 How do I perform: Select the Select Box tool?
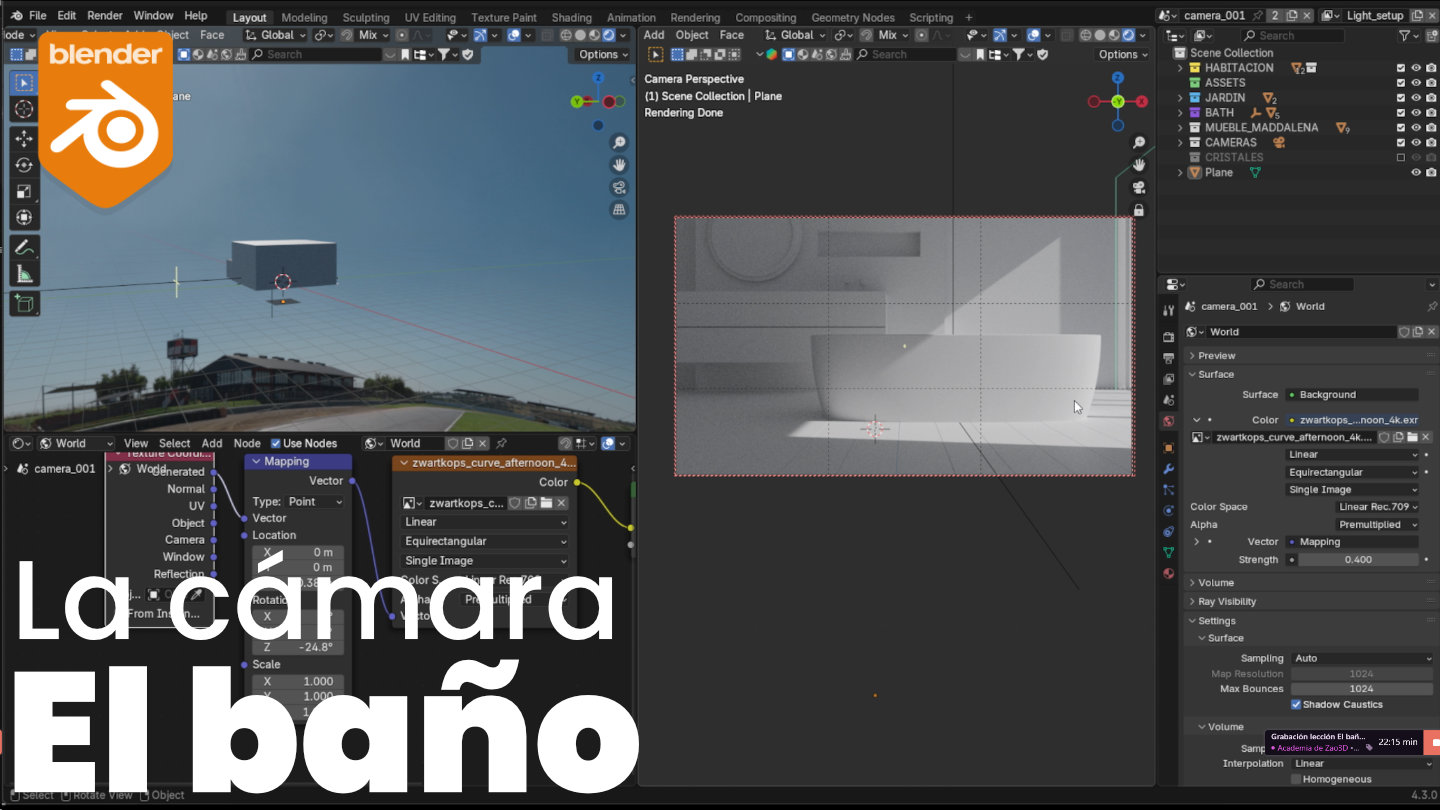point(24,83)
